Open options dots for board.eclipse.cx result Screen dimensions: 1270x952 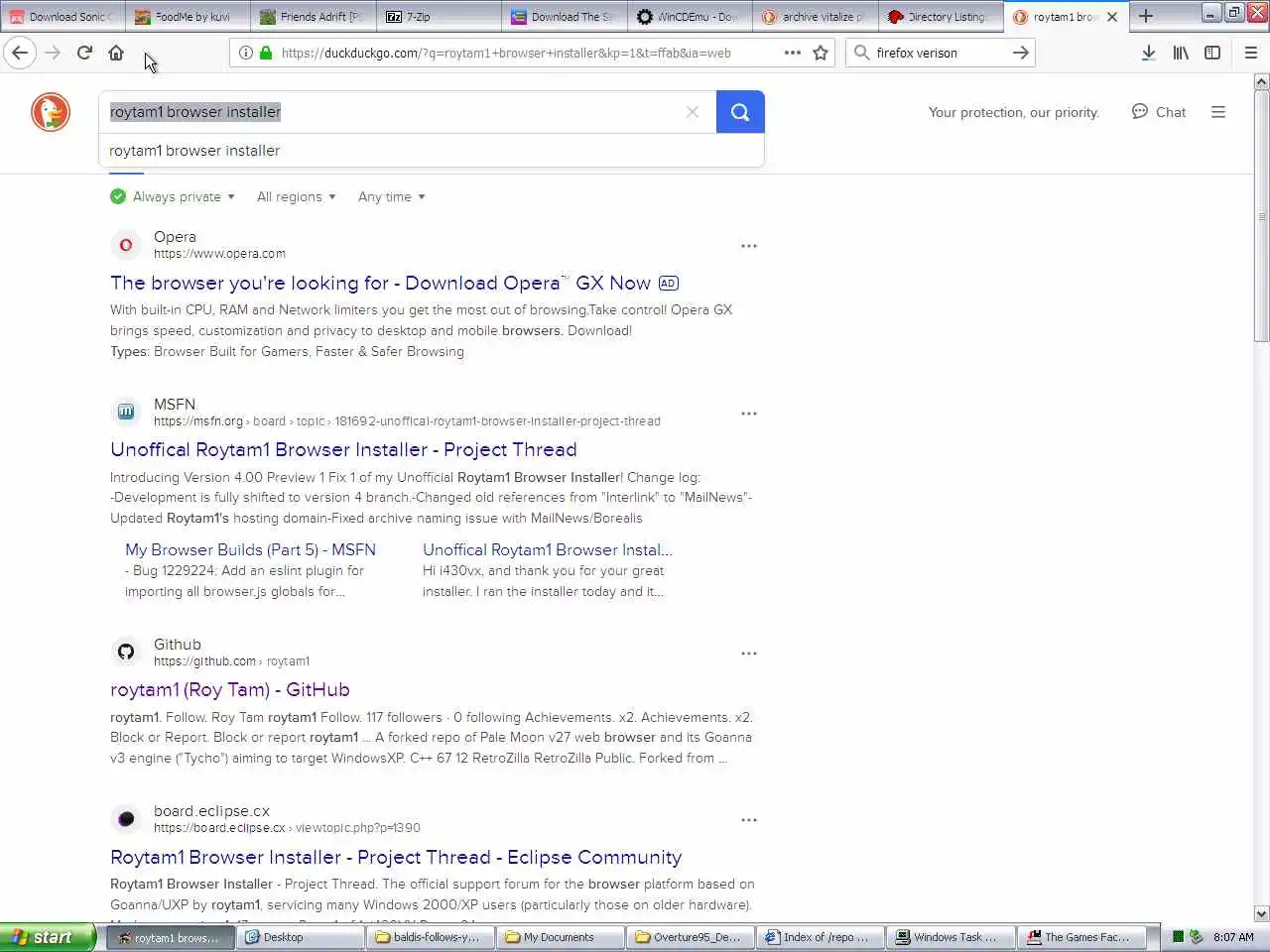pos(749,820)
